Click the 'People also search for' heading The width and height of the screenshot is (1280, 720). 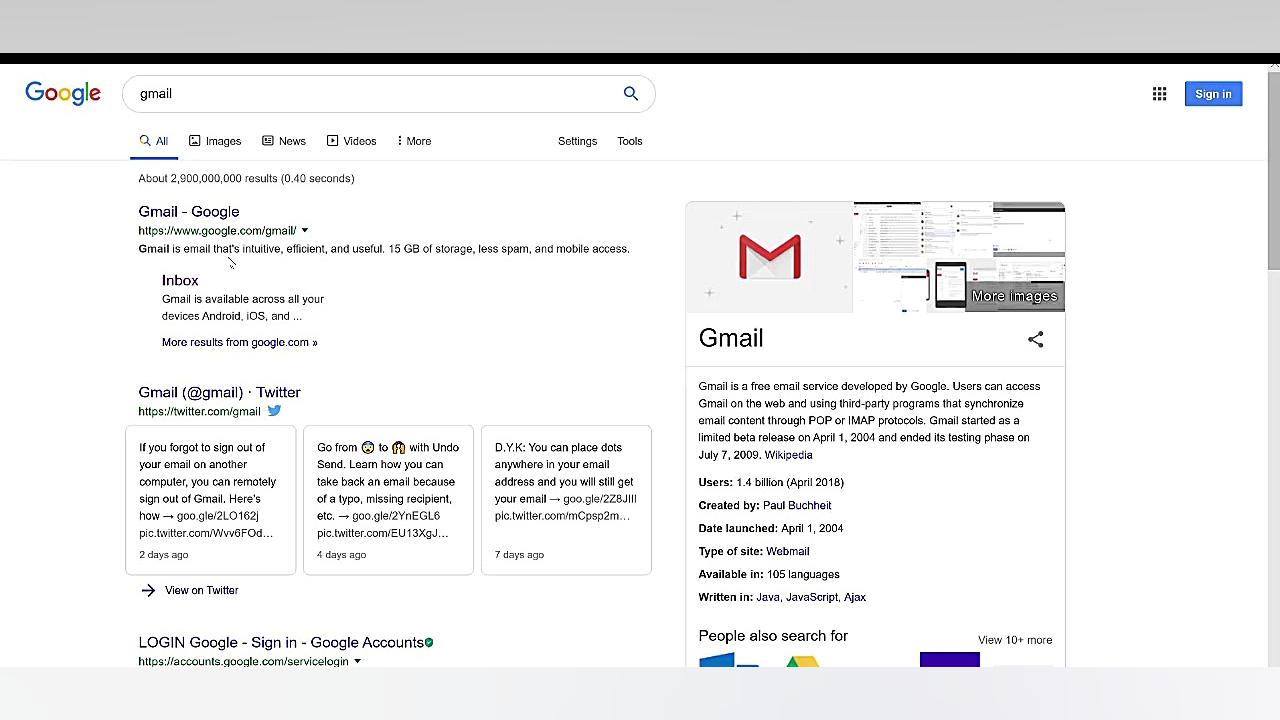coord(773,636)
